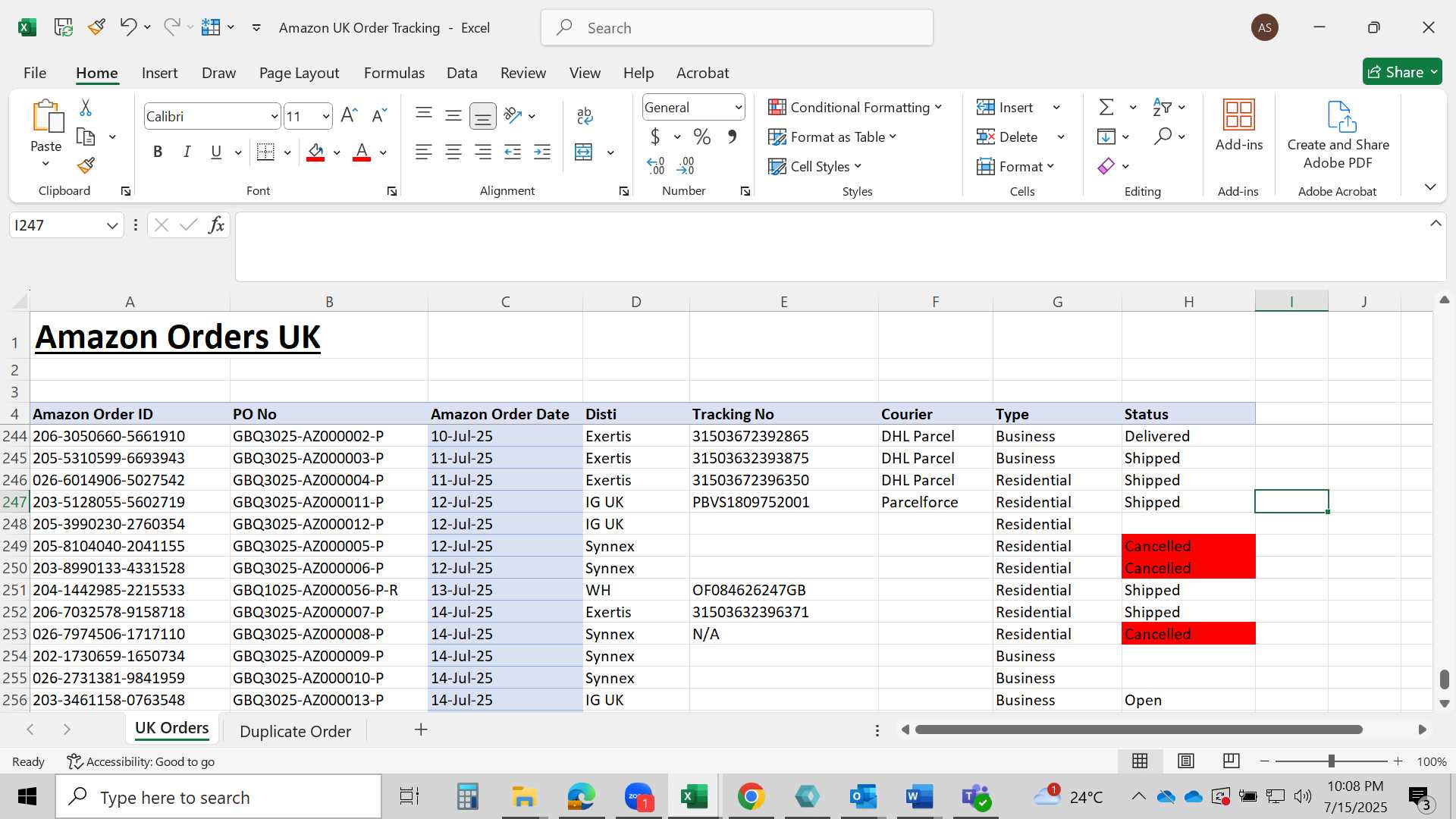Toggle Italic formatting
This screenshot has height=819, width=1456.
pos(187,152)
